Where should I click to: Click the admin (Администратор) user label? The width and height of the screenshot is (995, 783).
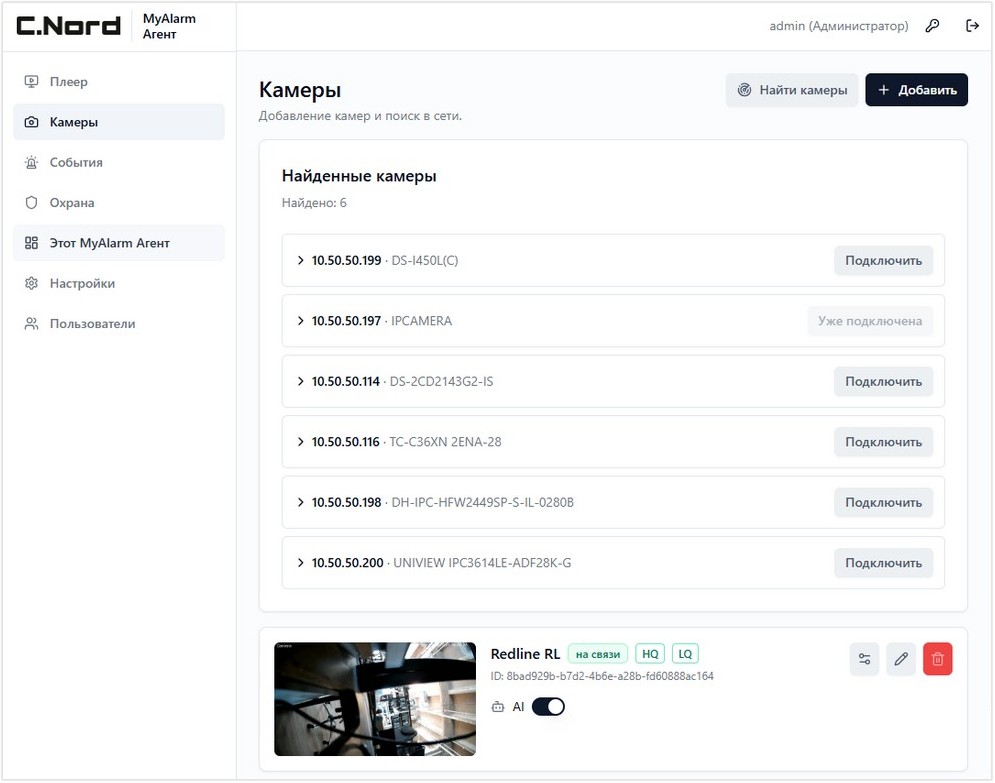(839, 26)
